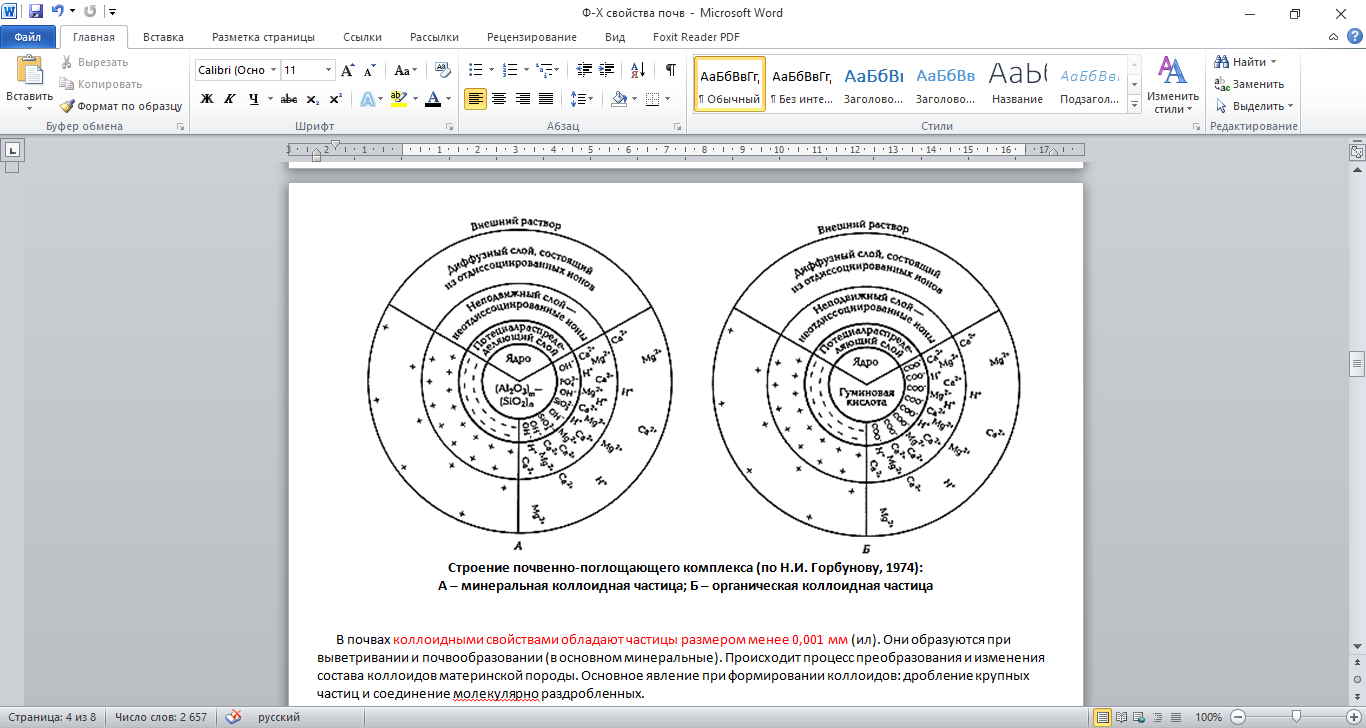This screenshot has width=1366, height=728.
Task: Toggle subscript (x₂) formatting
Action: coord(312,99)
